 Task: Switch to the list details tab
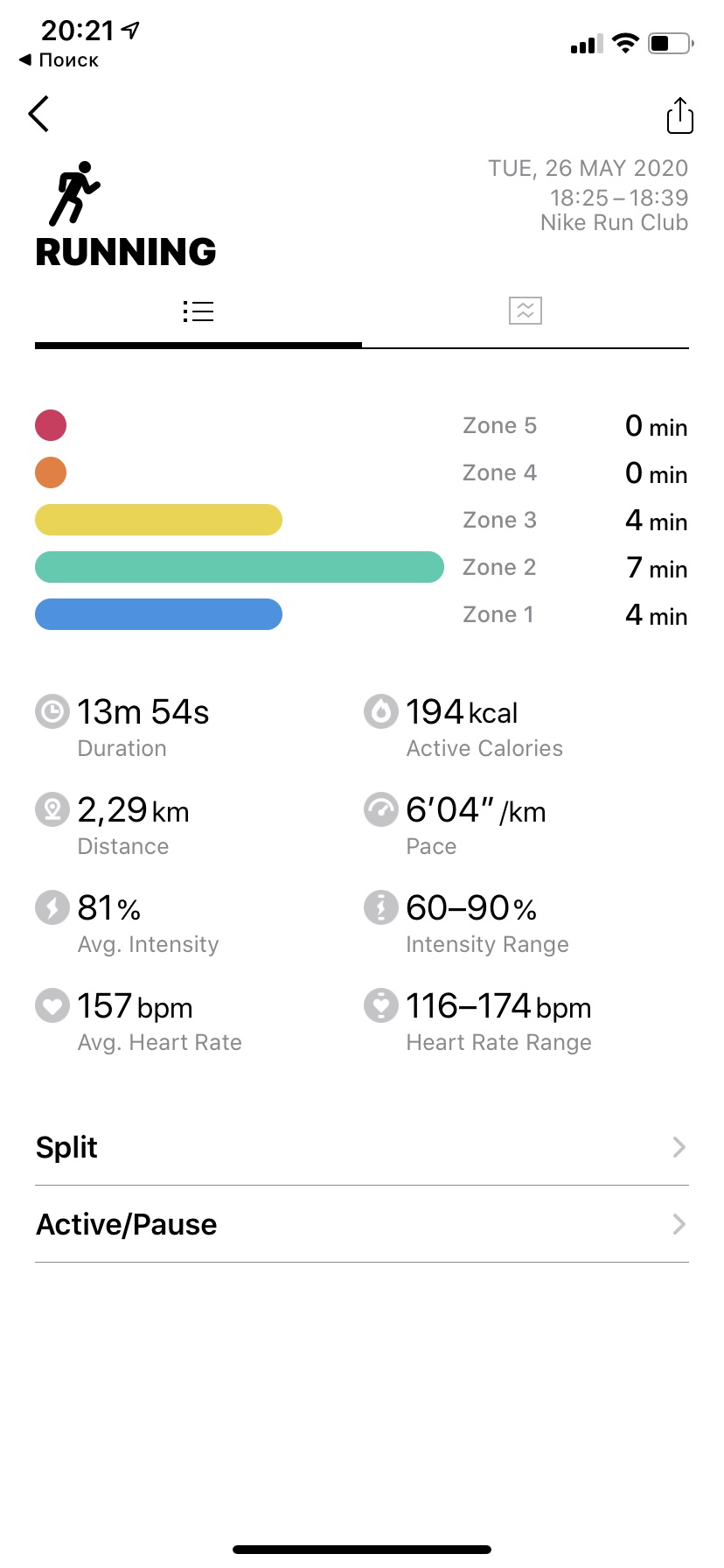click(x=198, y=311)
